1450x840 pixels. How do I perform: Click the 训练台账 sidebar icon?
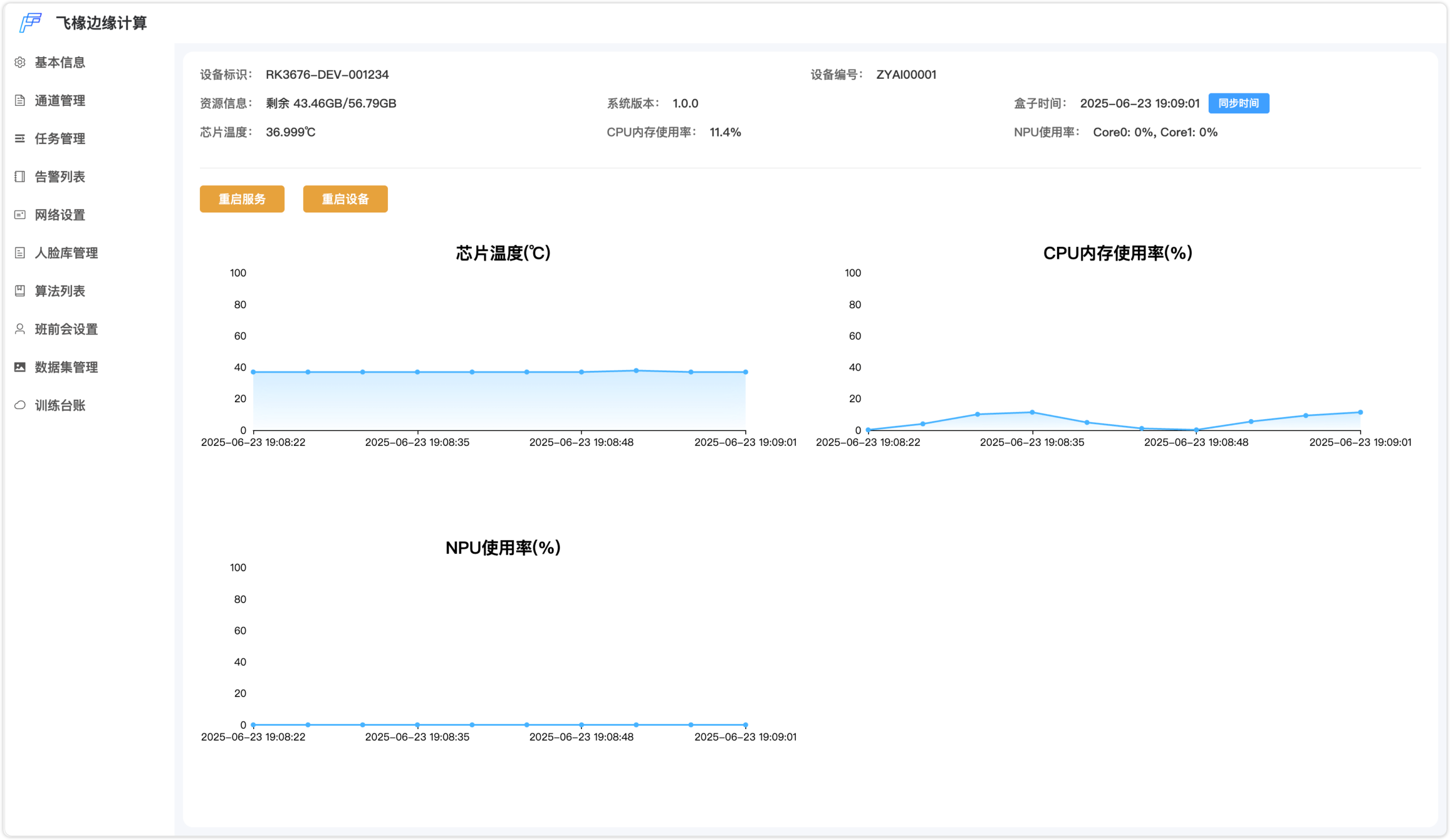pos(20,405)
